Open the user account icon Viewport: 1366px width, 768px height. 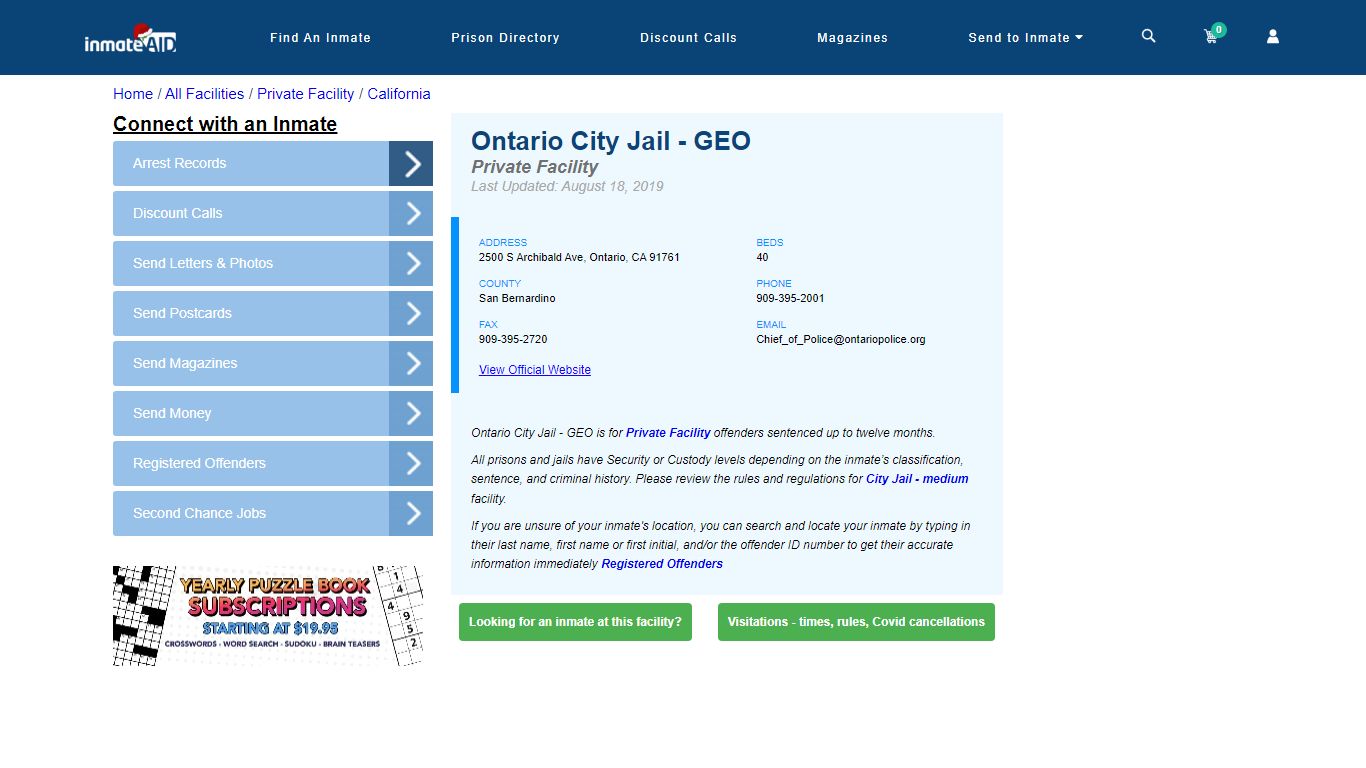(x=1273, y=36)
